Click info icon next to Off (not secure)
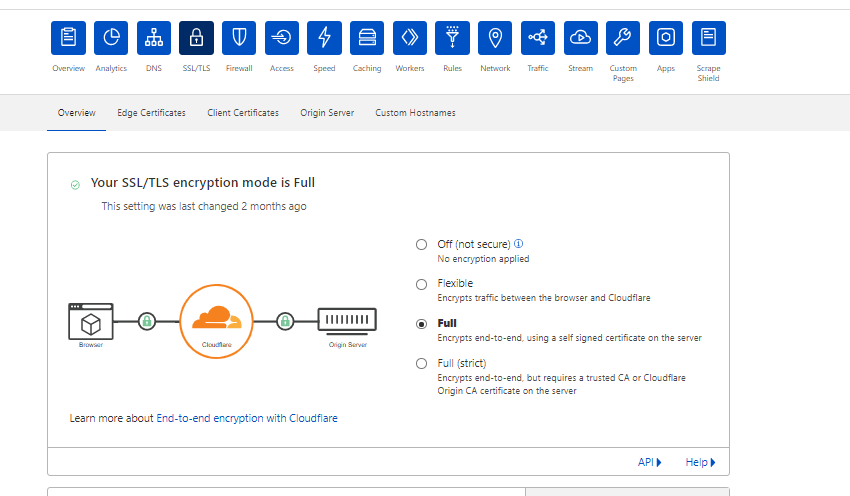The image size is (850, 496). pyautogui.click(x=518, y=243)
